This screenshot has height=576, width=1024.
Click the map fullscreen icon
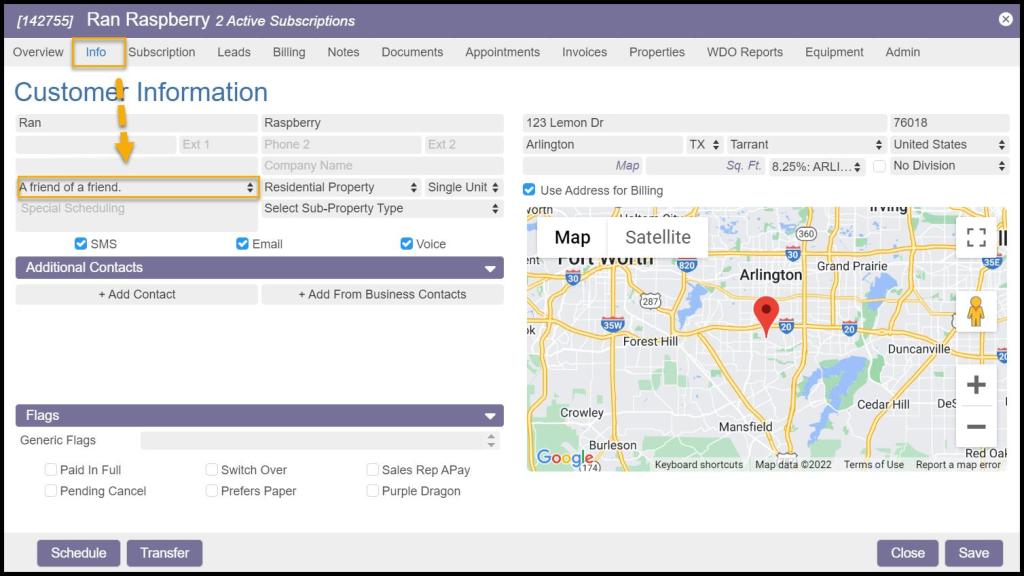tap(976, 237)
